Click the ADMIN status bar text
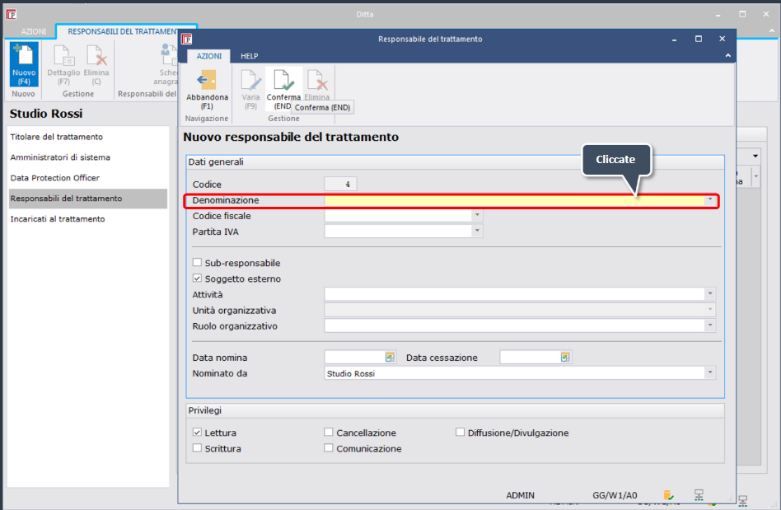This screenshot has width=781, height=510. 520,495
